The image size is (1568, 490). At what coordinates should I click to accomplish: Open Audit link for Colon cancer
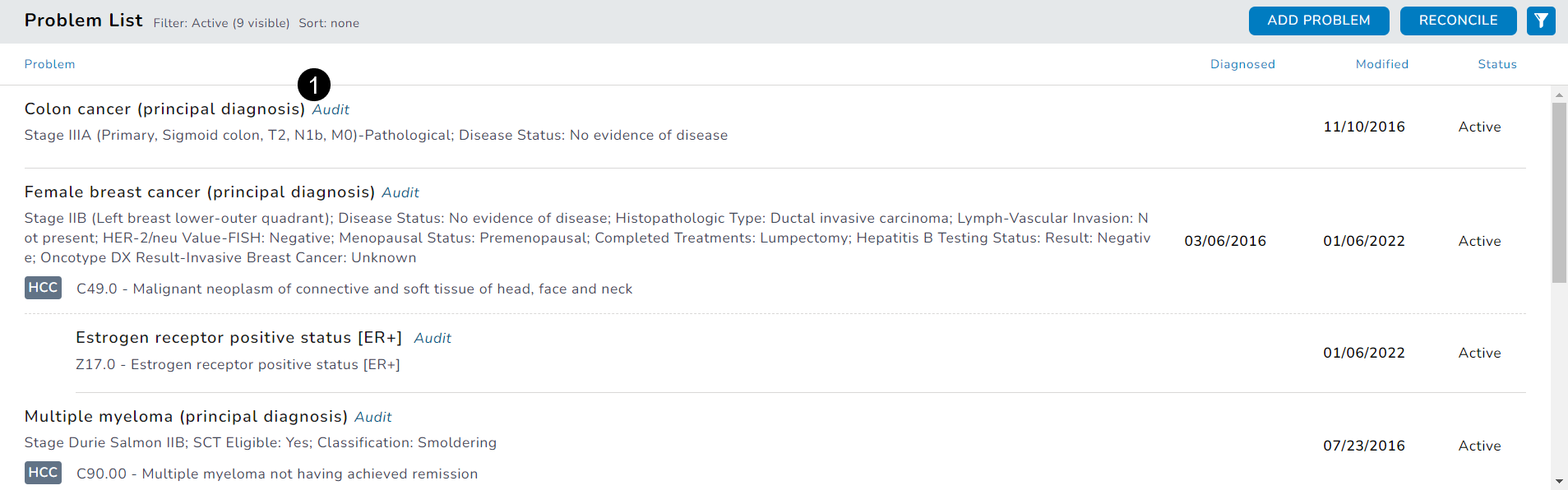tap(331, 109)
